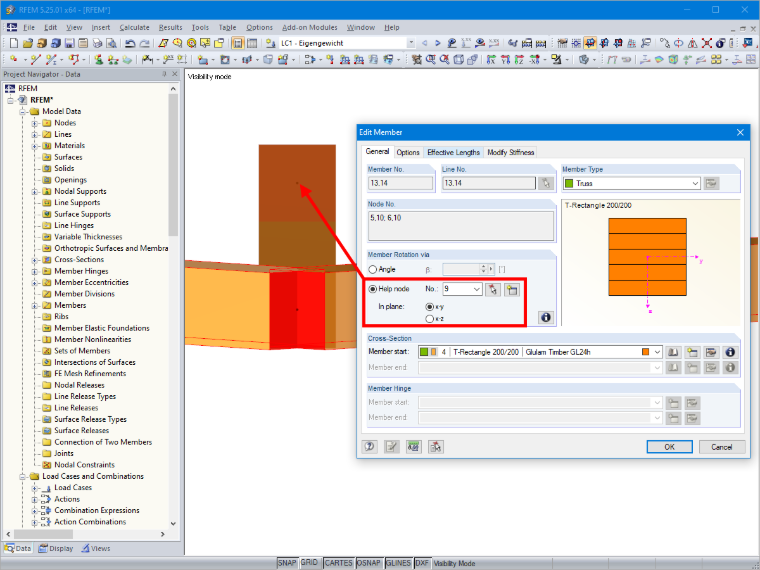The width and height of the screenshot is (760, 570).
Task: Edit cross-section for Member start
Action: click(x=711, y=352)
